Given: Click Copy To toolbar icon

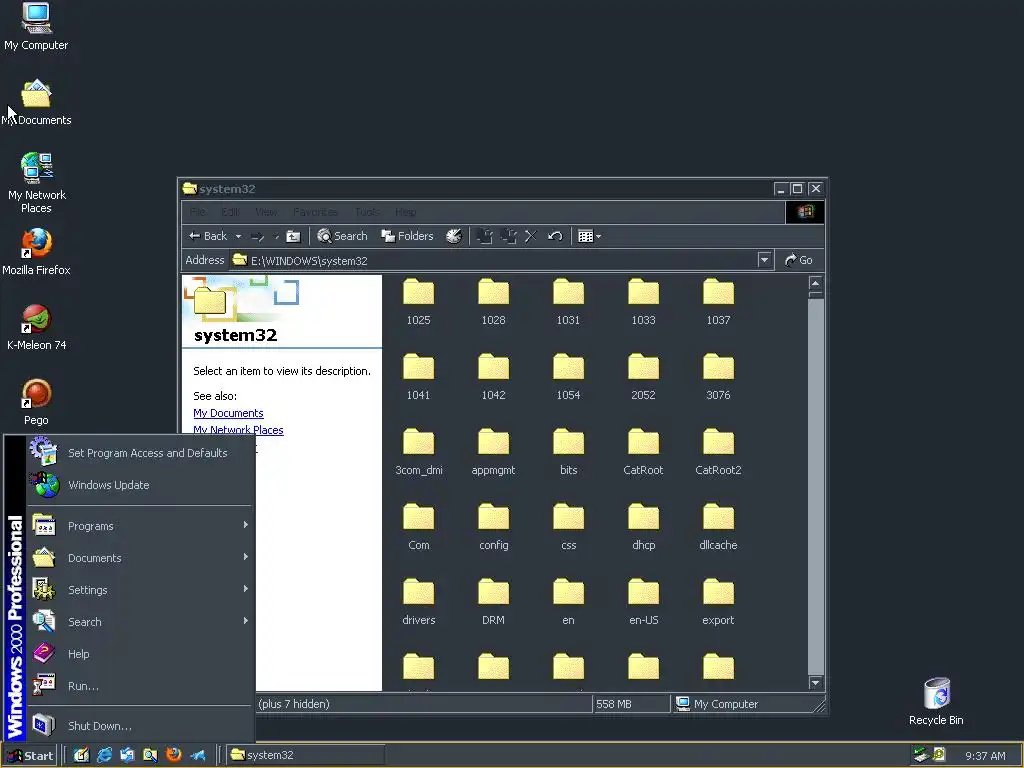Looking at the screenshot, I should [x=508, y=236].
